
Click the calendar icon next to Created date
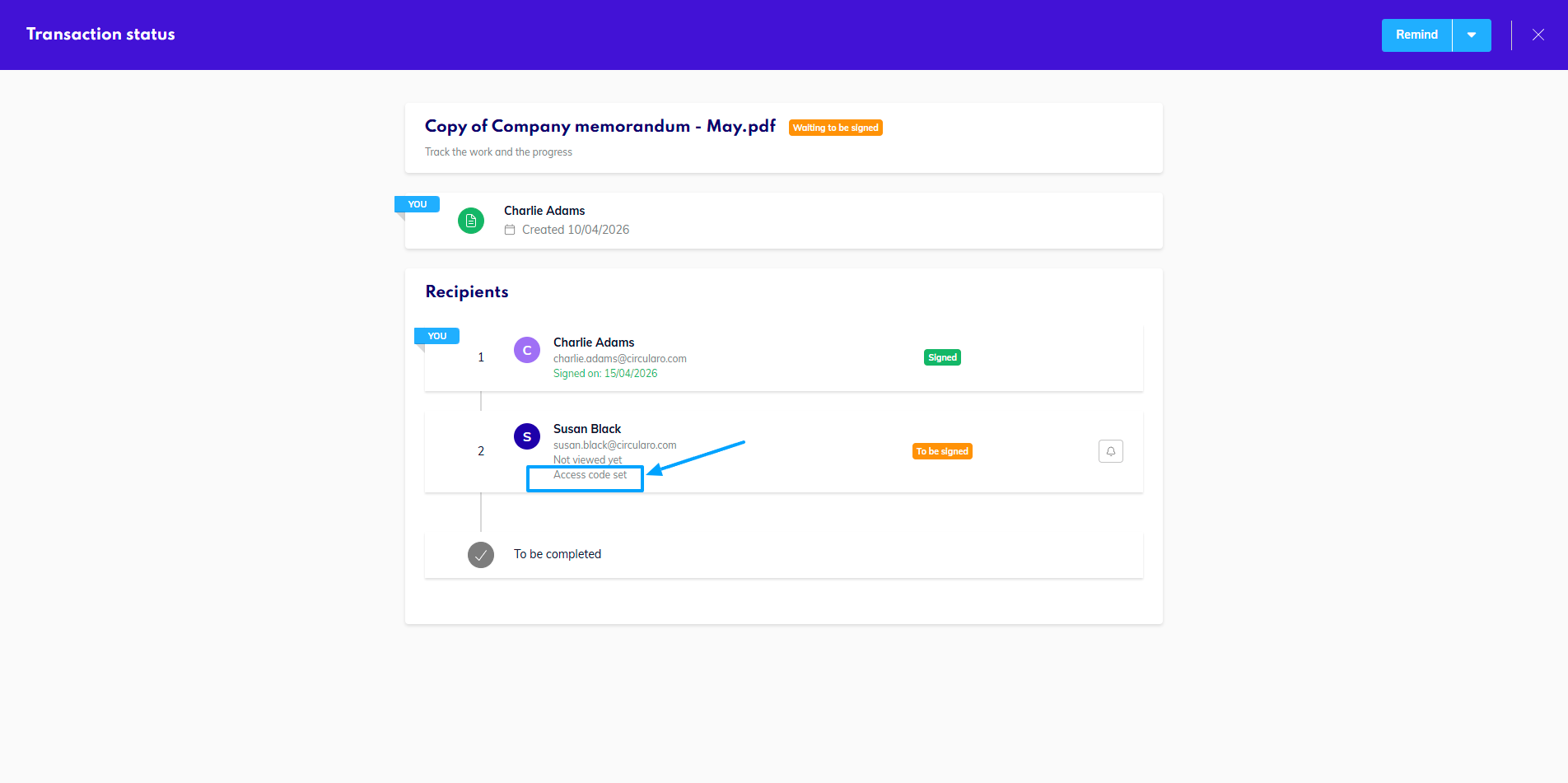[510, 230]
